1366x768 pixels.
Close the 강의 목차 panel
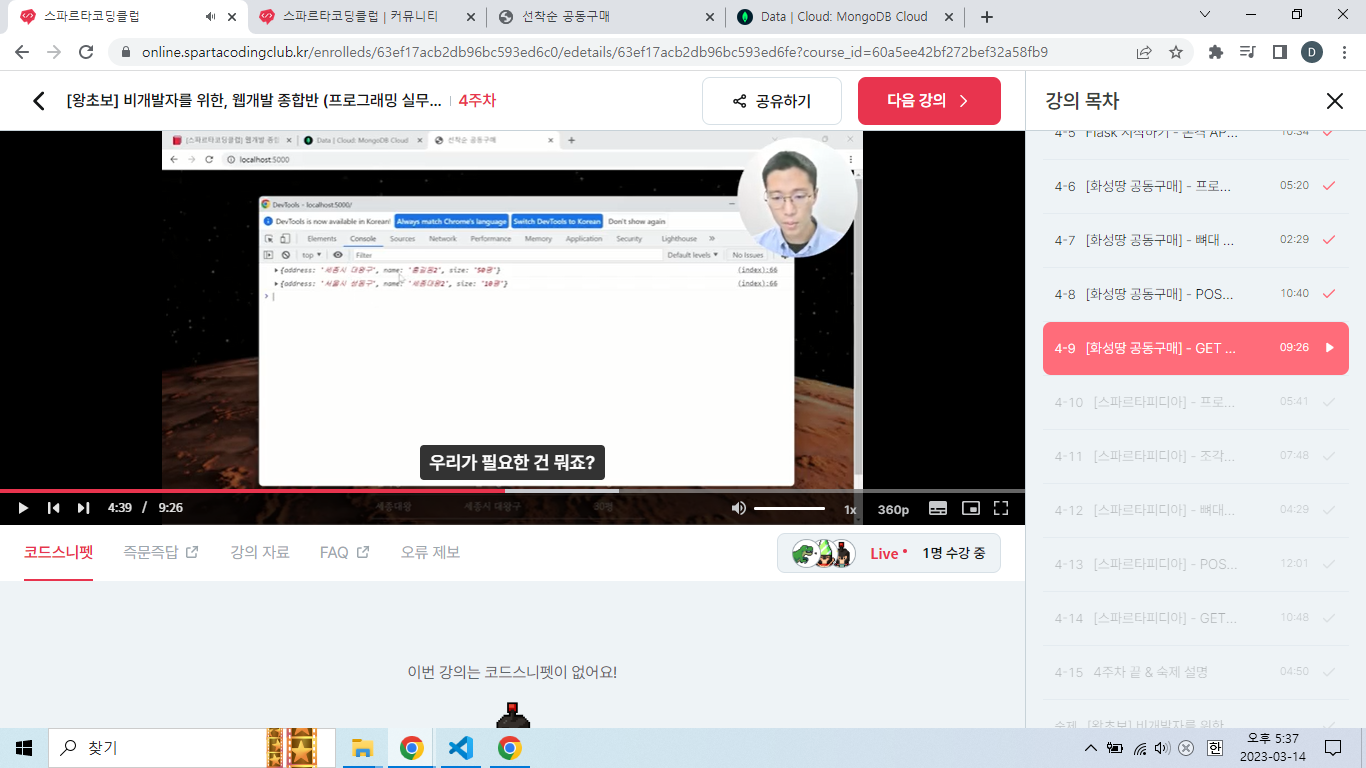point(1334,101)
